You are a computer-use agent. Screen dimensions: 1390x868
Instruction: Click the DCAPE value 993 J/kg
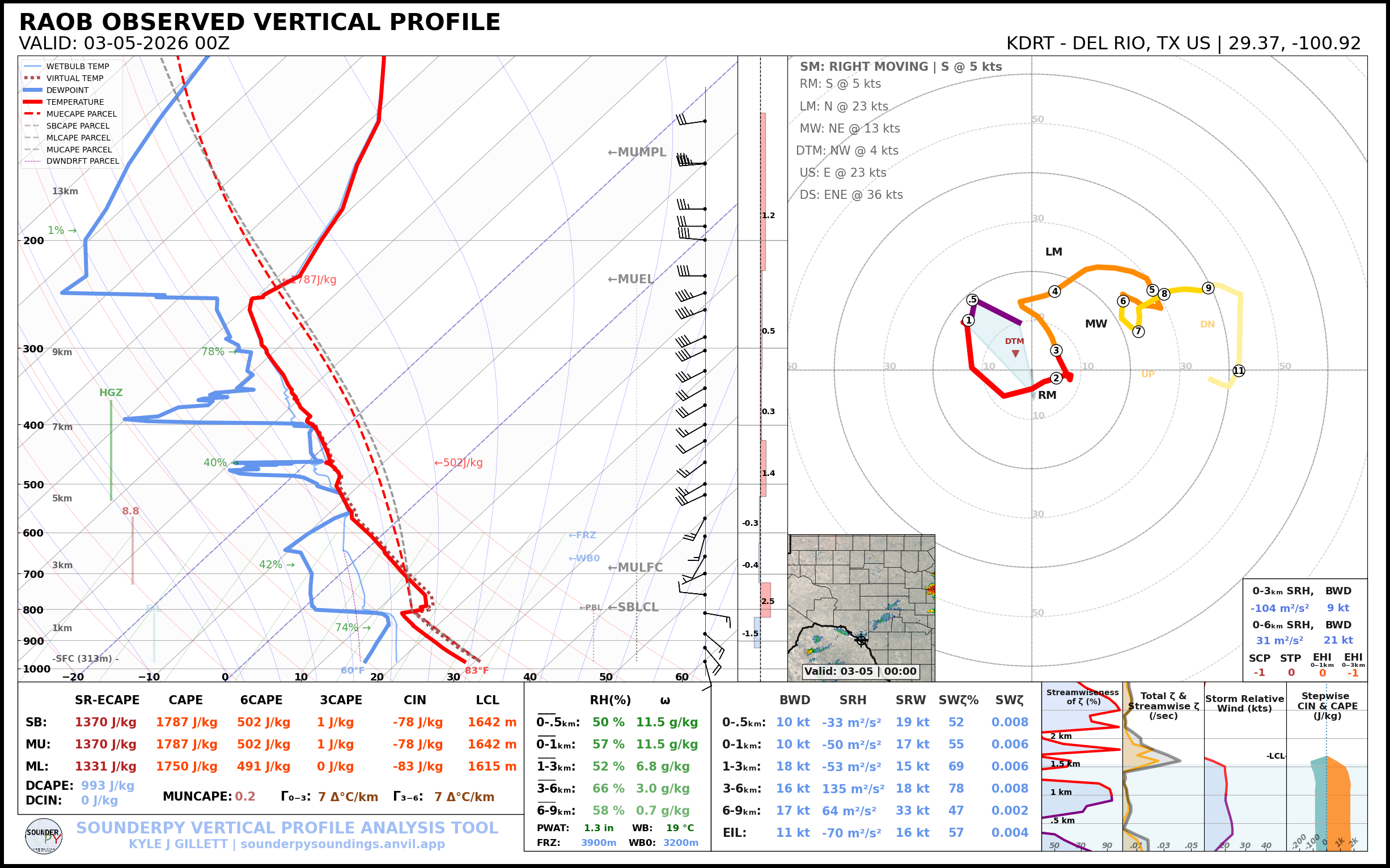click(x=107, y=785)
